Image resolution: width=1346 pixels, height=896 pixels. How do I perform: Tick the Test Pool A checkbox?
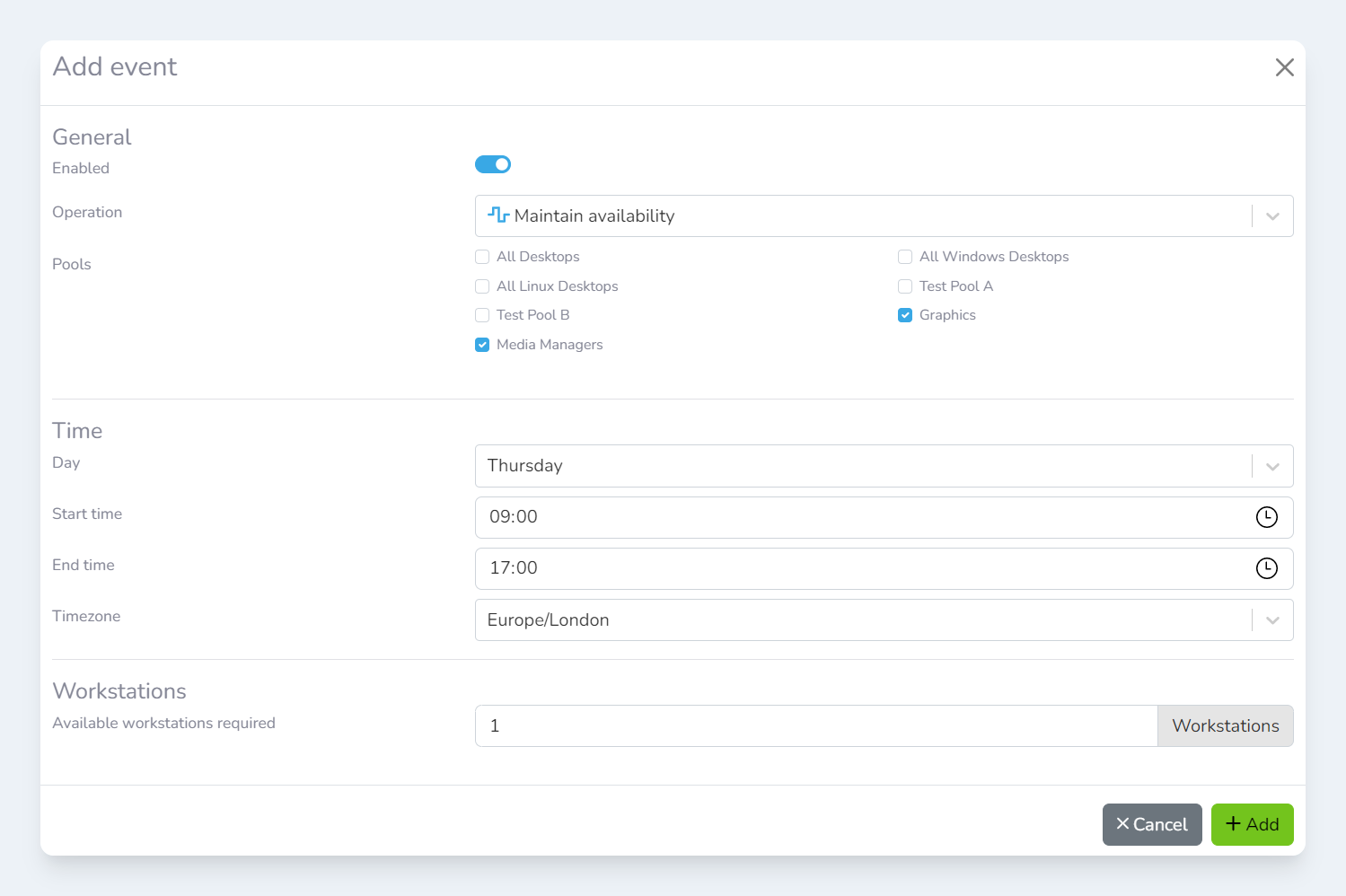tap(905, 286)
